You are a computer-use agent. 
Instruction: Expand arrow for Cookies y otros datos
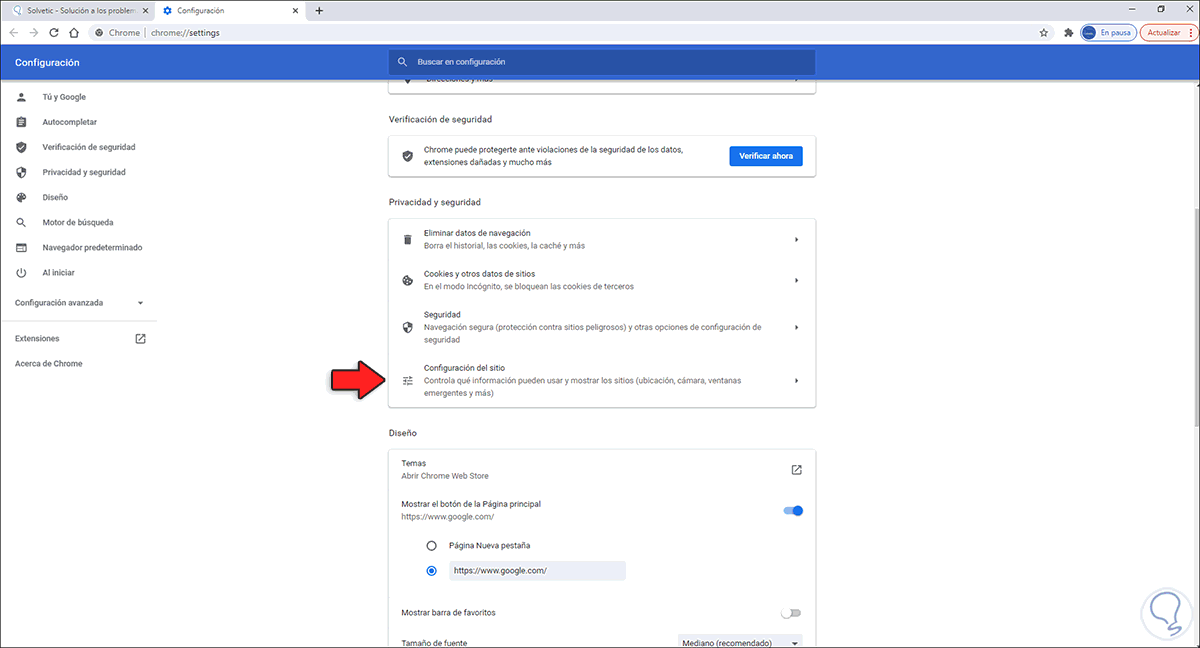click(797, 280)
